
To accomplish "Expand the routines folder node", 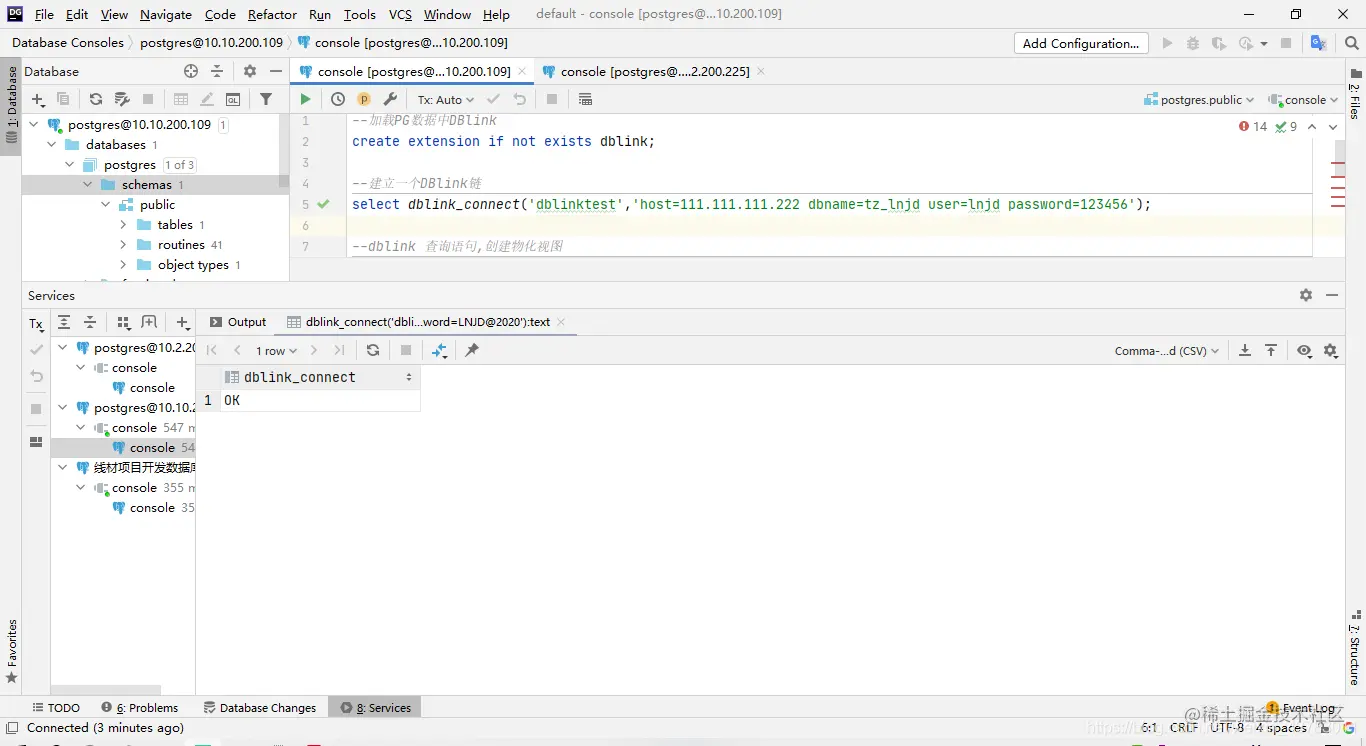I will [x=124, y=245].
